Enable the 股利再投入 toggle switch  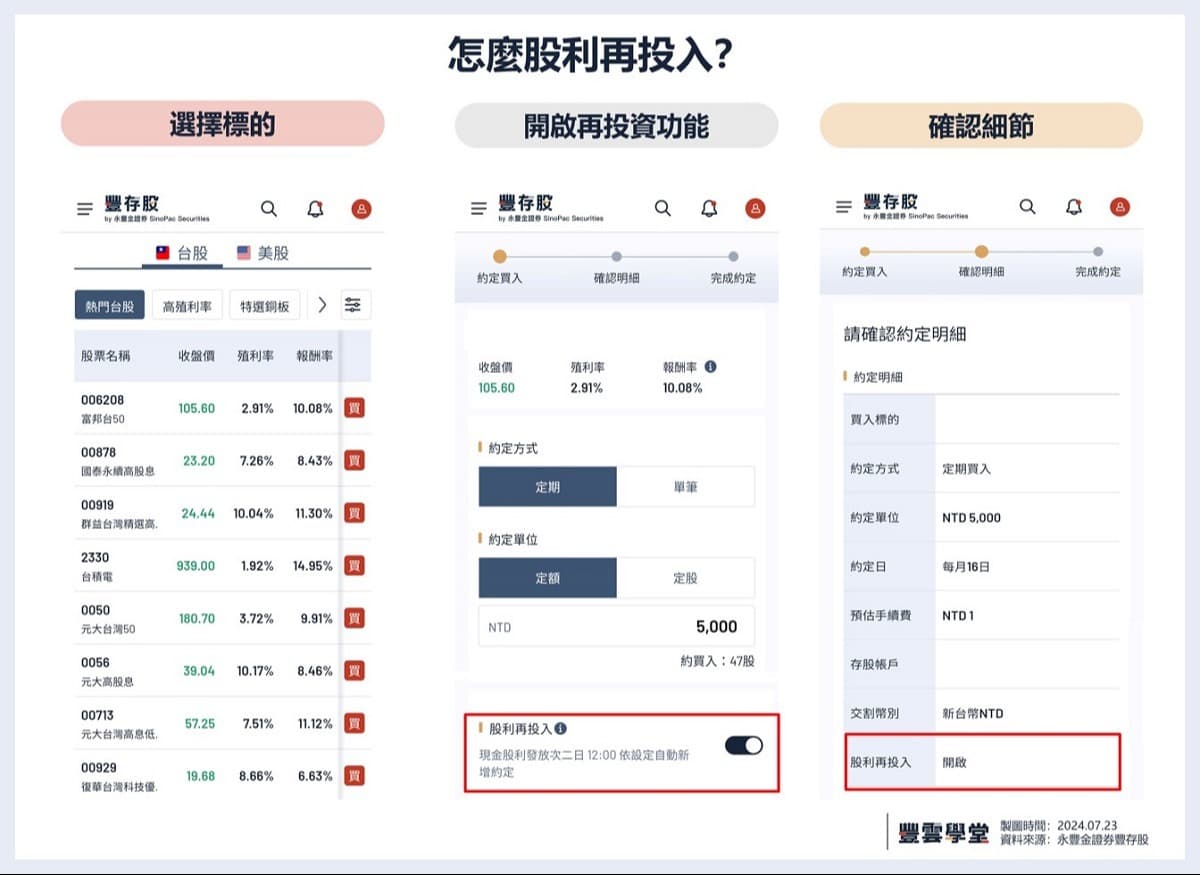(x=742, y=746)
